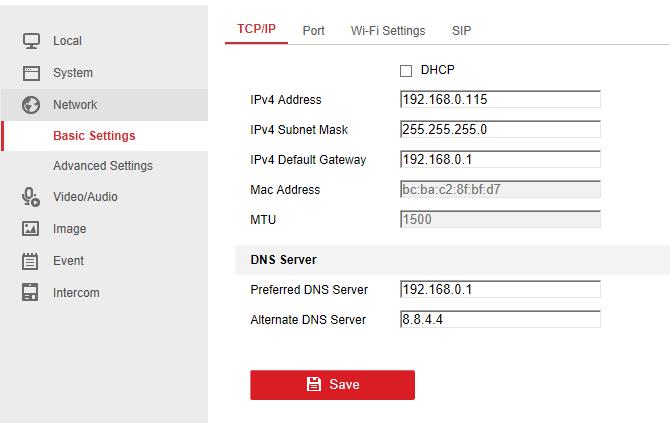Click the IPv4 Subnet Mask field
Screen dimensions: 670x423
click(500, 130)
